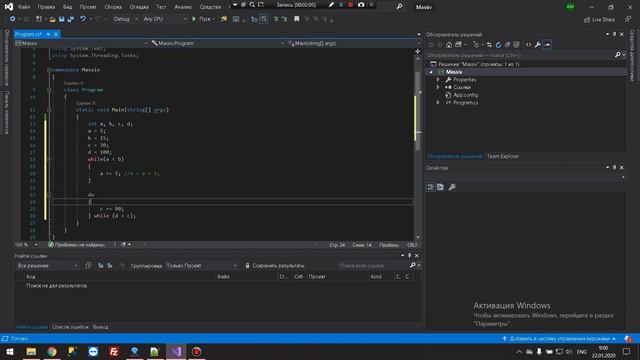This screenshot has height=360, width=640.
Task: Open Chrome from the taskbar
Action: click(x=52, y=351)
